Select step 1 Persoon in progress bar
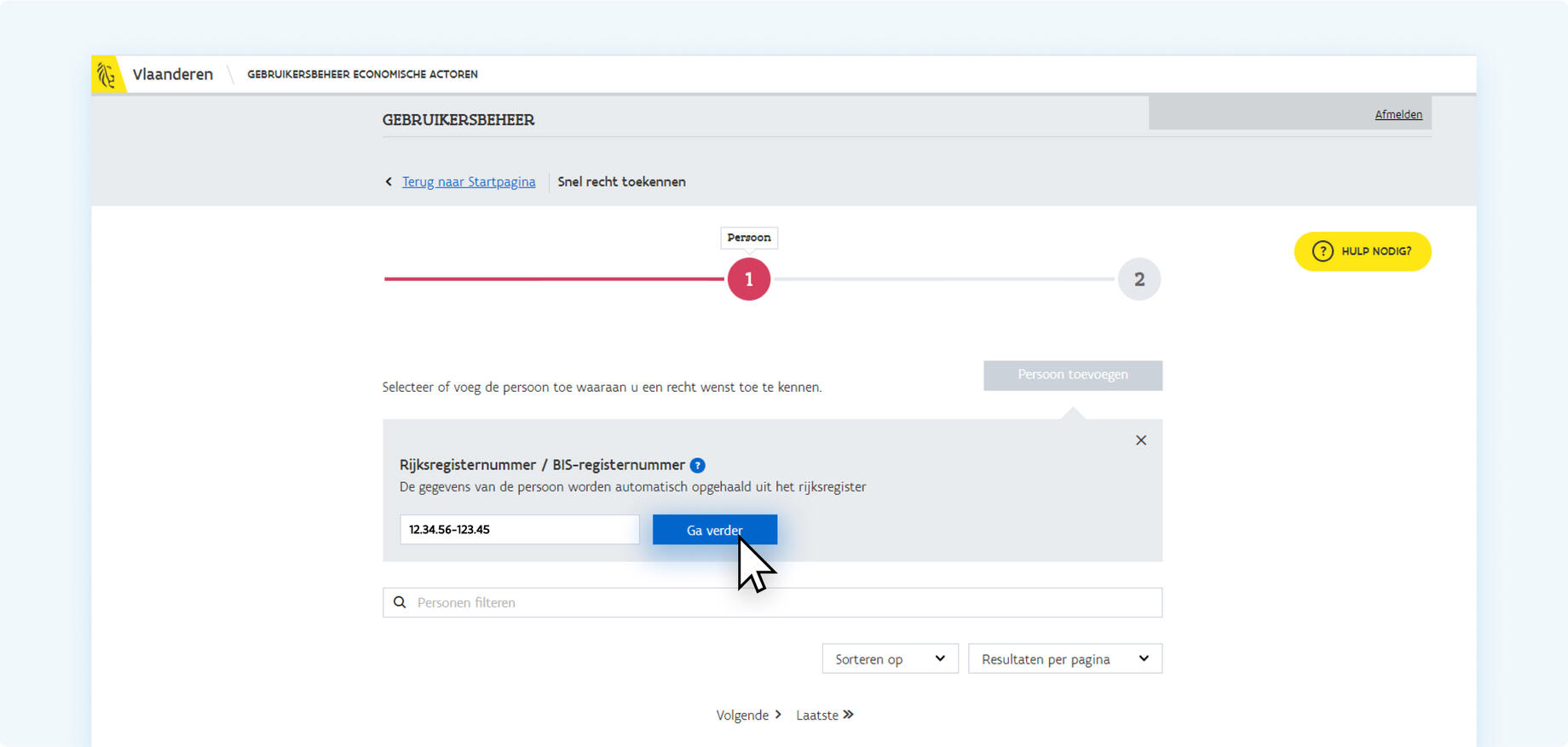Image resolution: width=1568 pixels, height=747 pixels. tap(749, 279)
